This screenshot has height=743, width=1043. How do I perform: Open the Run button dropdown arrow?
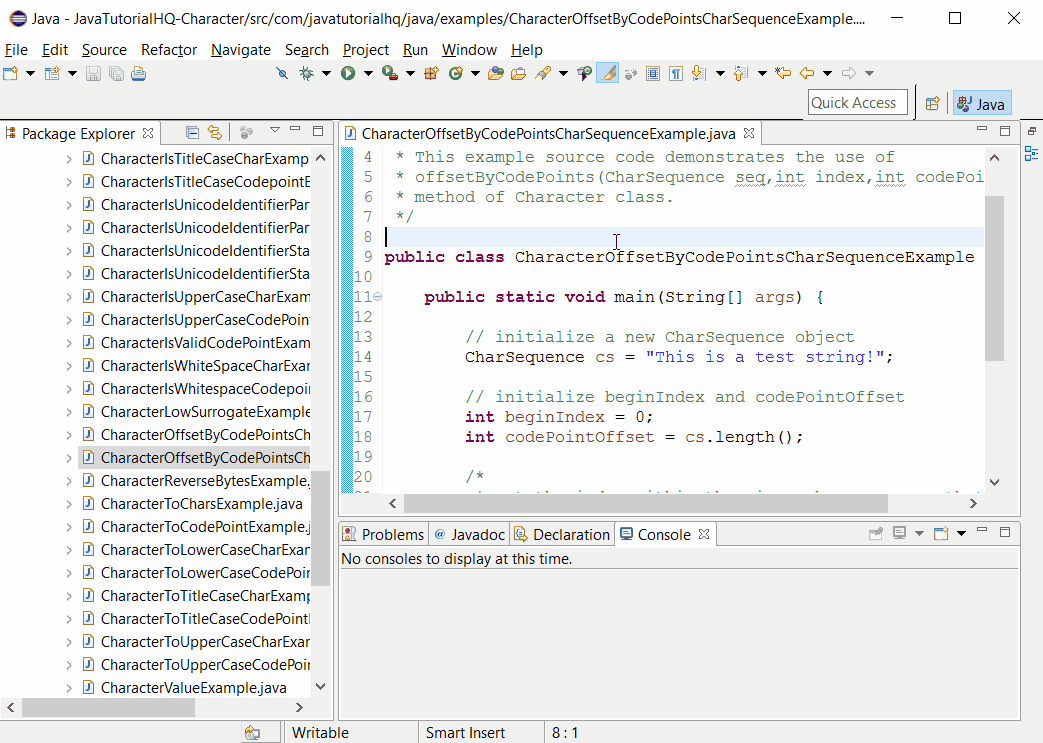point(368,73)
